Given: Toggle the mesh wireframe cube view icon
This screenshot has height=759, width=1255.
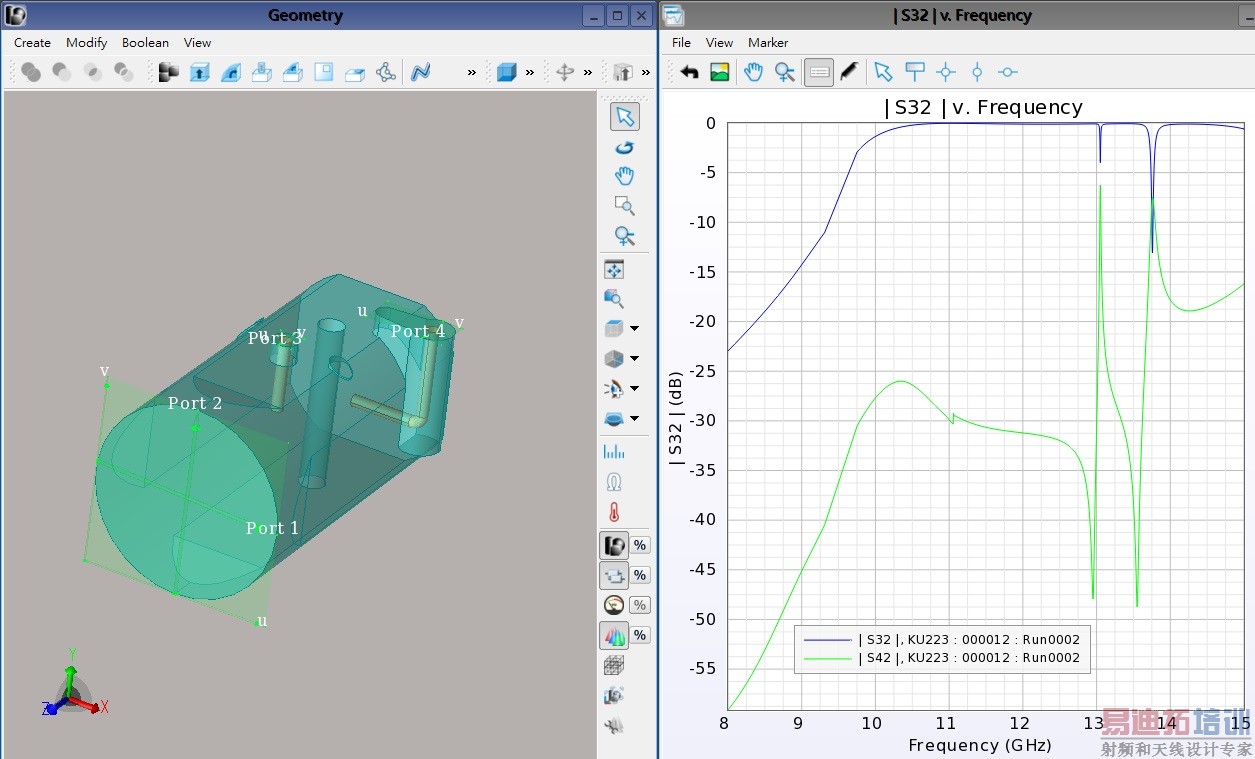Looking at the screenshot, I should [614, 665].
